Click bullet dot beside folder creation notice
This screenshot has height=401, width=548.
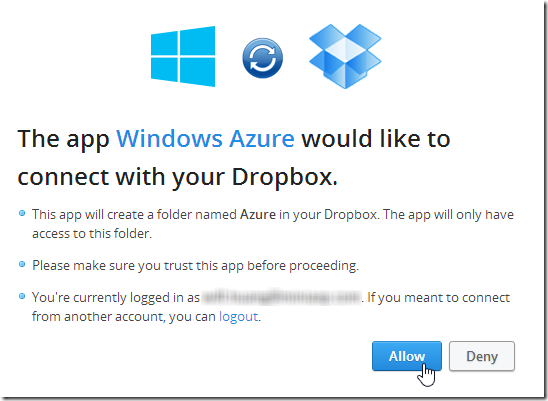pos(22,213)
